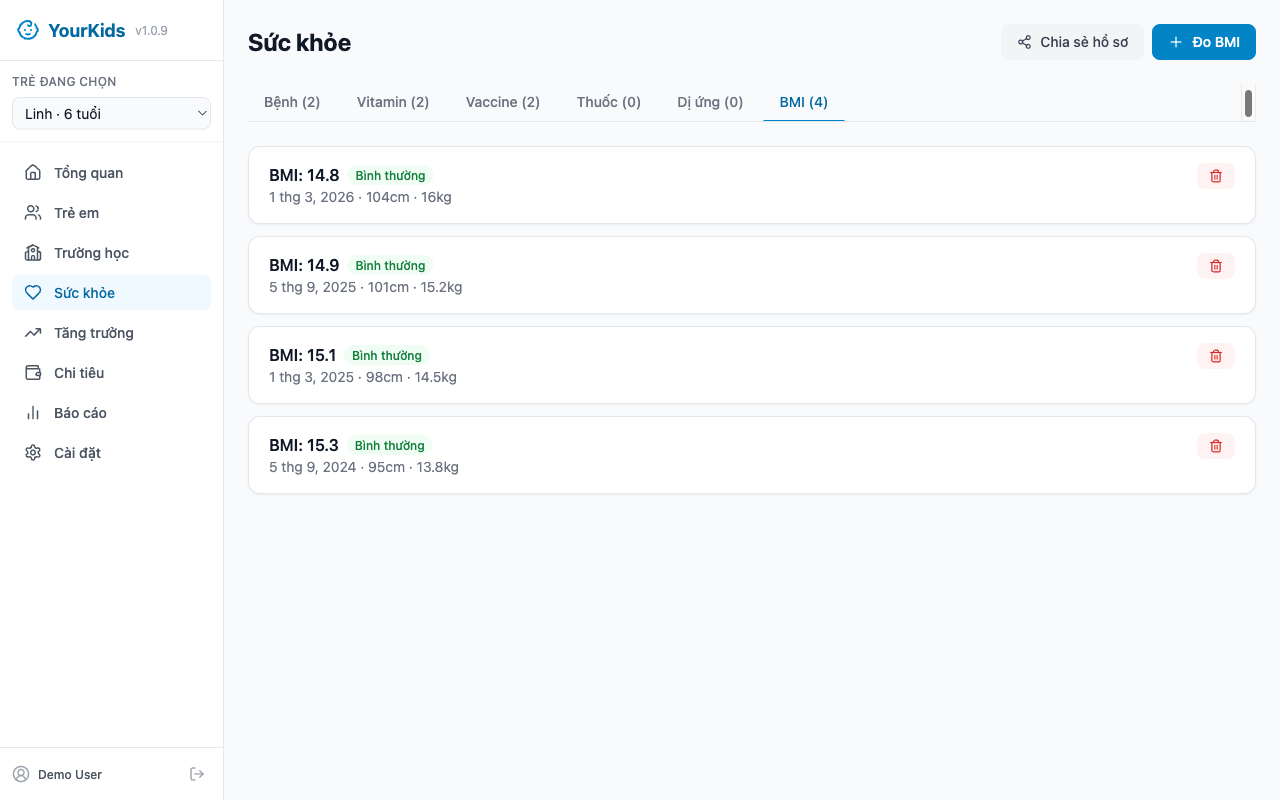Open the Chi tiêu section
The image size is (1280, 800).
pyautogui.click(x=111, y=373)
